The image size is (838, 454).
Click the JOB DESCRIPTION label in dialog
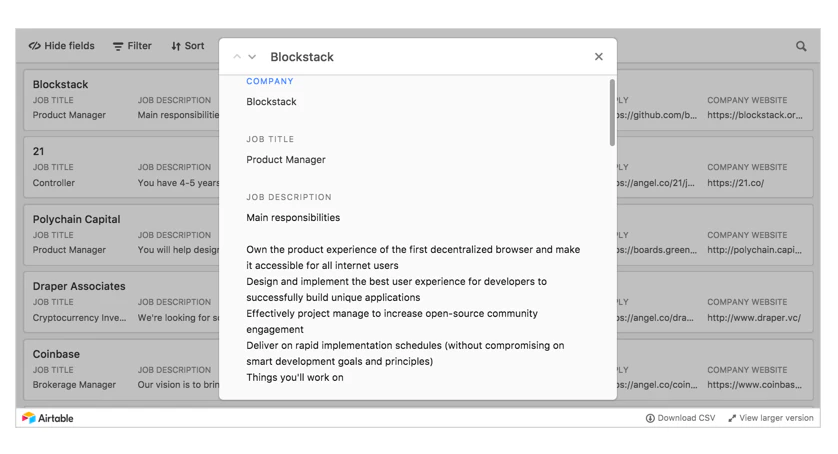point(289,197)
